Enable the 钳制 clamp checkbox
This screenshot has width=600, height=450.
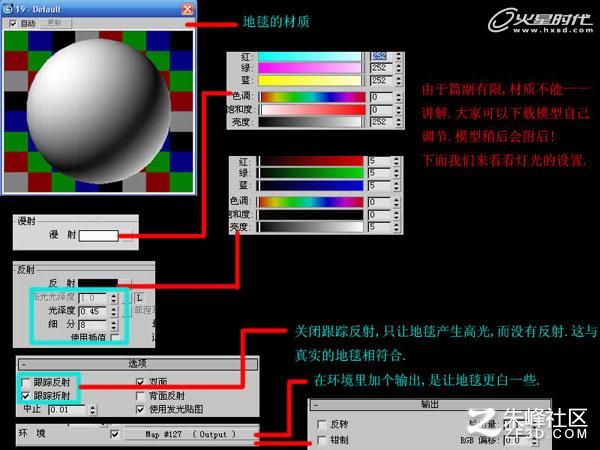(322, 440)
